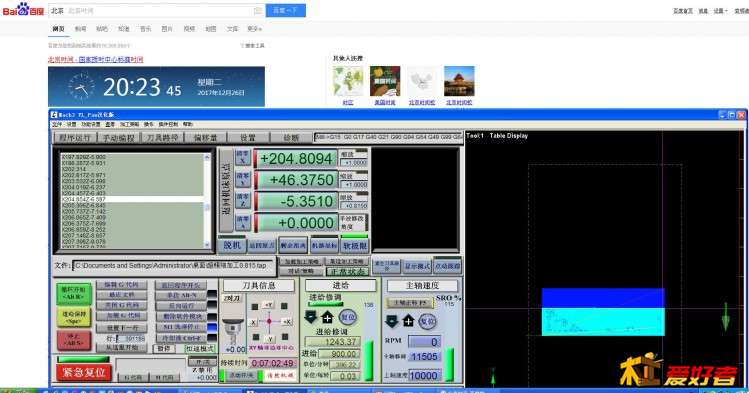
Task: Open the 文件 menu in Mach3
Action: [57, 124]
